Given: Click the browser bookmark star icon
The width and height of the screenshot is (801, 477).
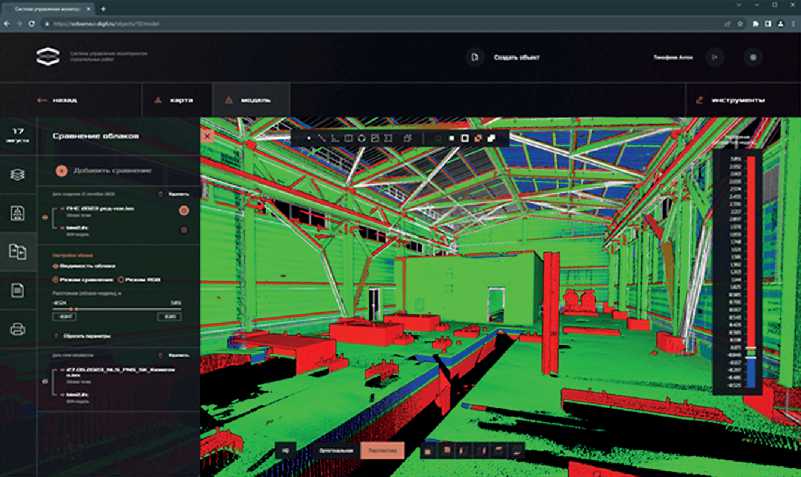Looking at the screenshot, I should click(739, 23).
